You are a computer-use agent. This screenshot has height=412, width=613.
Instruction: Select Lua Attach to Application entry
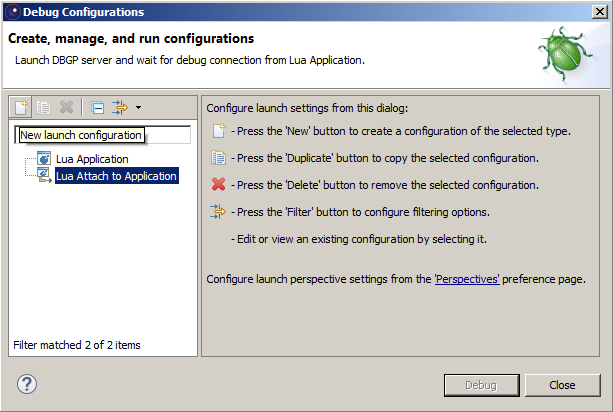pos(117,176)
